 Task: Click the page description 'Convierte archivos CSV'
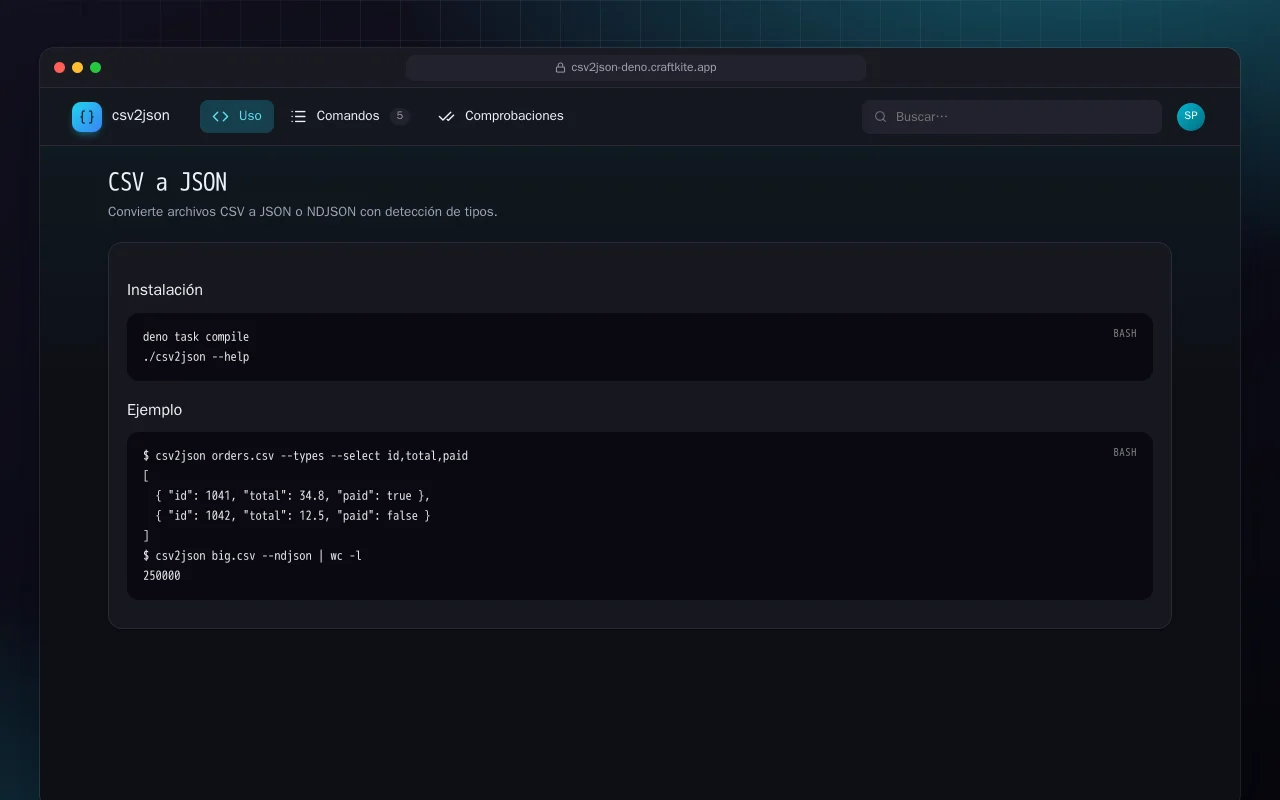[302, 212]
